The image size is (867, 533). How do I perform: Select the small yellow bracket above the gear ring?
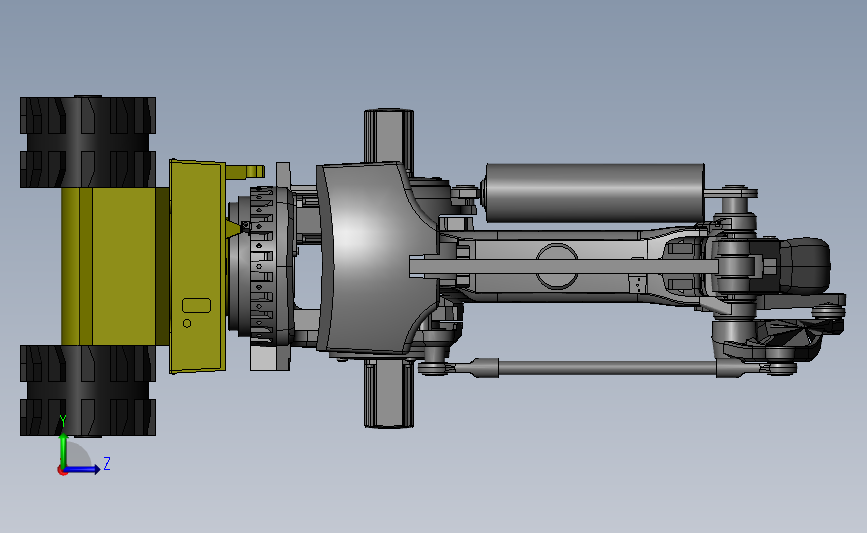[245, 171]
